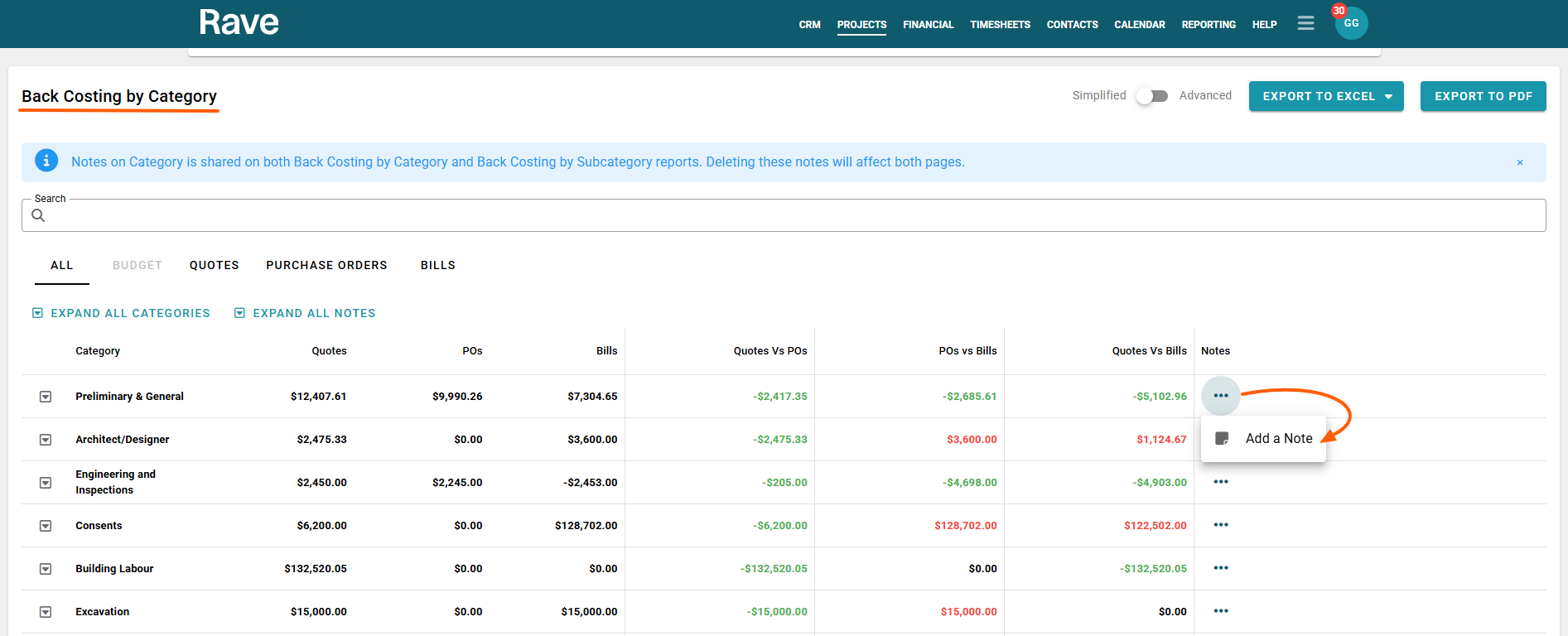Expand the Architect/Designer category row

click(x=46, y=440)
